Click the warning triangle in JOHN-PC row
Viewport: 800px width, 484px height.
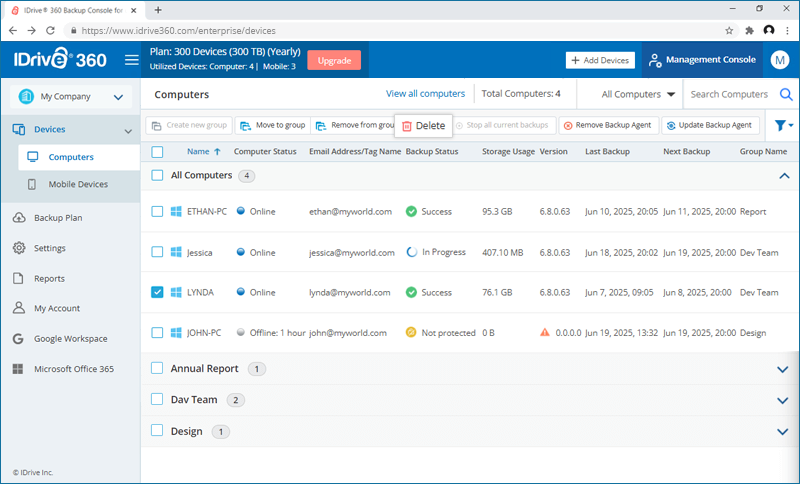545,332
